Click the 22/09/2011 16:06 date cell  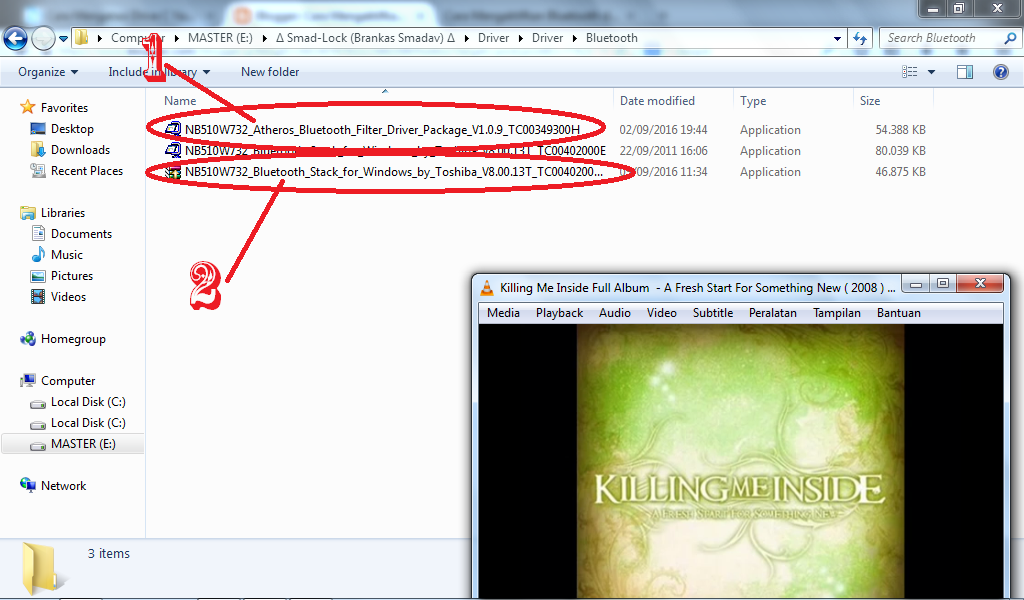pyautogui.click(x=664, y=150)
